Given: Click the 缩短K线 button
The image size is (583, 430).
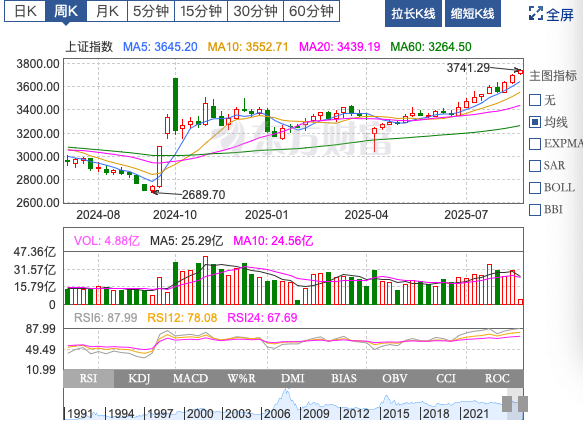Looking at the screenshot, I should pos(473,13).
